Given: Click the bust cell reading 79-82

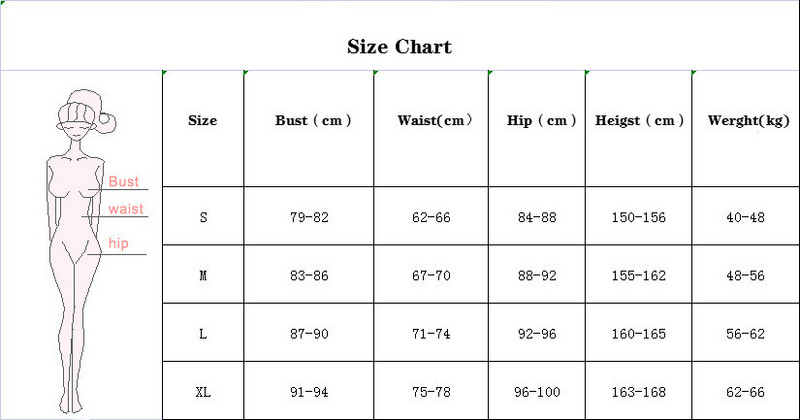Looking at the screenshot, I should pyautogui.click(x=309, y=218).
